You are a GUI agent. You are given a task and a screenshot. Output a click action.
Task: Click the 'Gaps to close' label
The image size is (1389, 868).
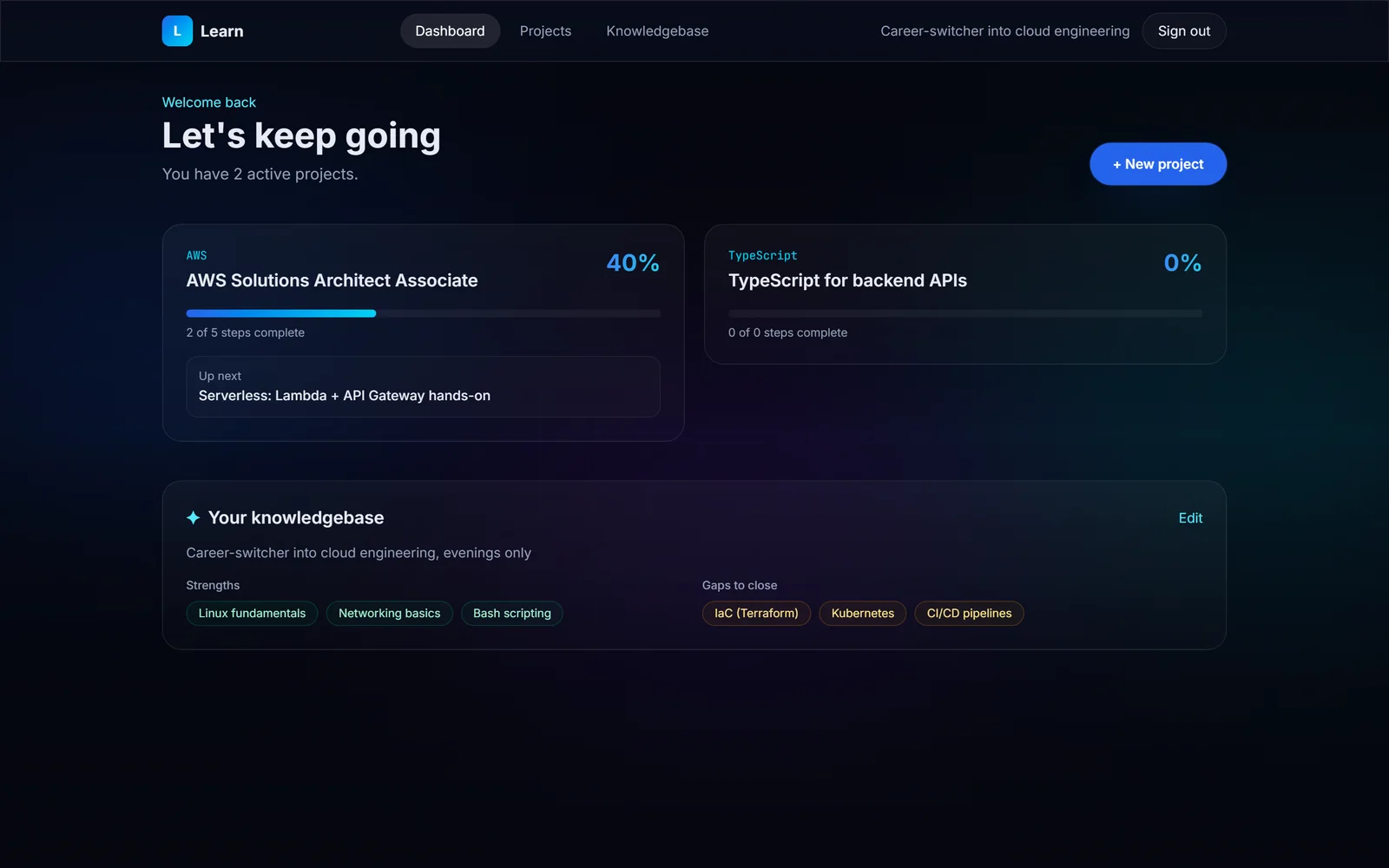click(x=740, y=585)
